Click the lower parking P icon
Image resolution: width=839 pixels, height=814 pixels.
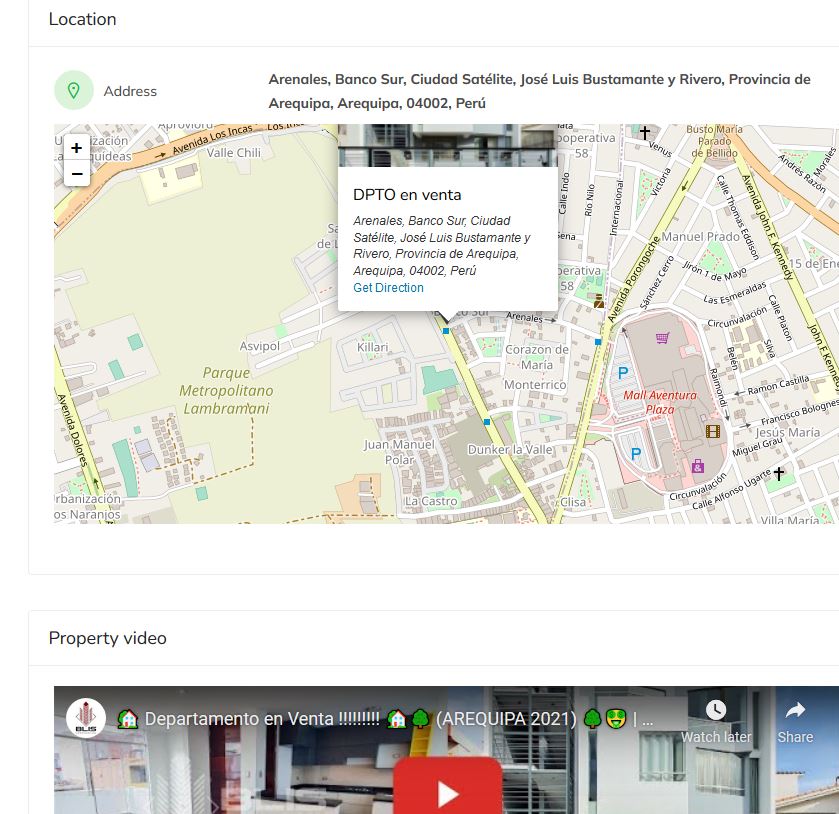coord(636,454)
